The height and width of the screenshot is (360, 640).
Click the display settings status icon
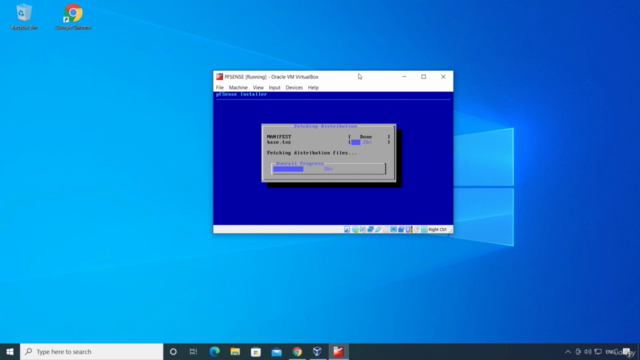pos(393,229)
